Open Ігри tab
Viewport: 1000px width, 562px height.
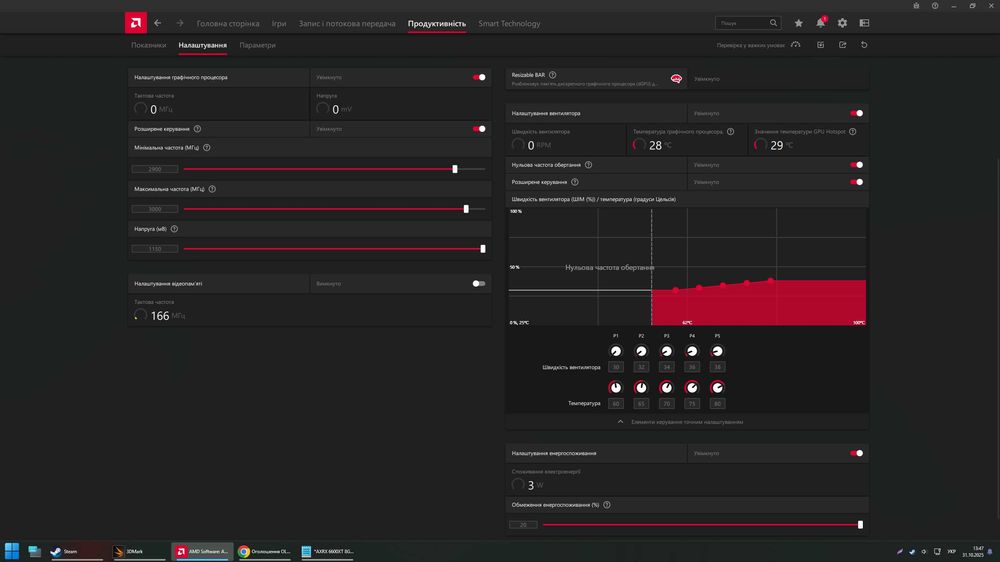coord(279,24)
